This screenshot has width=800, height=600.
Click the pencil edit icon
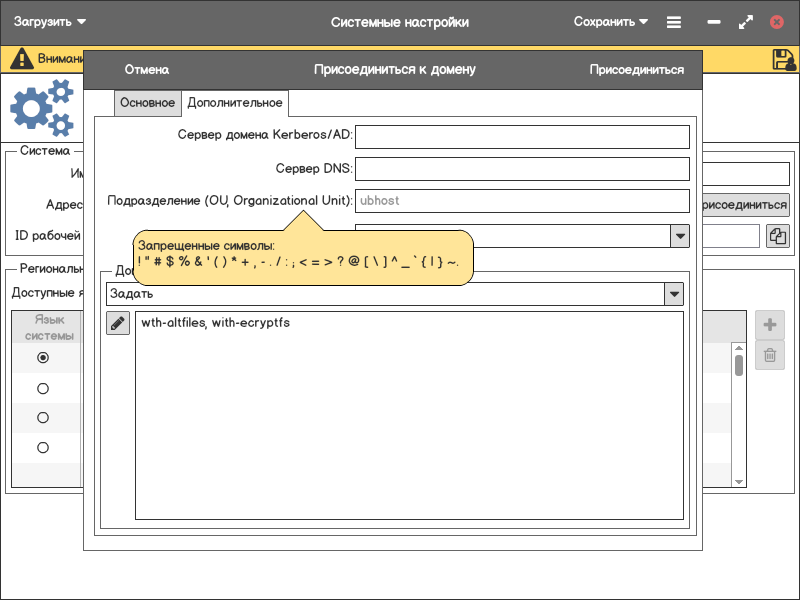pos(118,323)
